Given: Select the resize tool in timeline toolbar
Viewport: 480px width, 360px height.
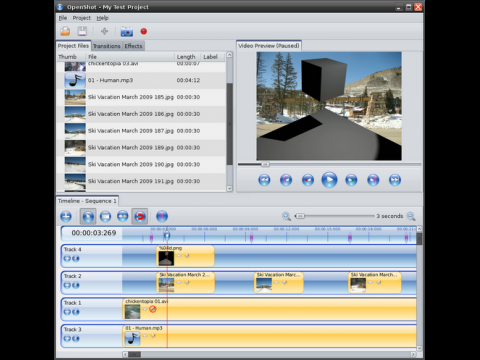Looking at the screenshot, I should [123, 216].
